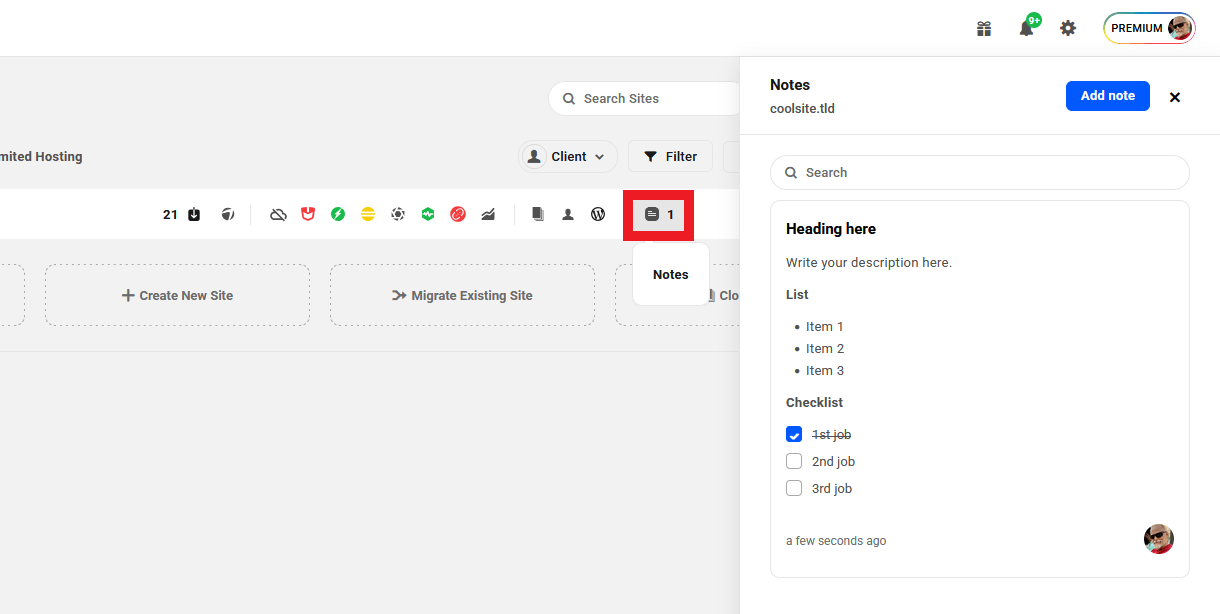Focus the Search Sites field
The image size is (1220, 614).
[646, 98]
